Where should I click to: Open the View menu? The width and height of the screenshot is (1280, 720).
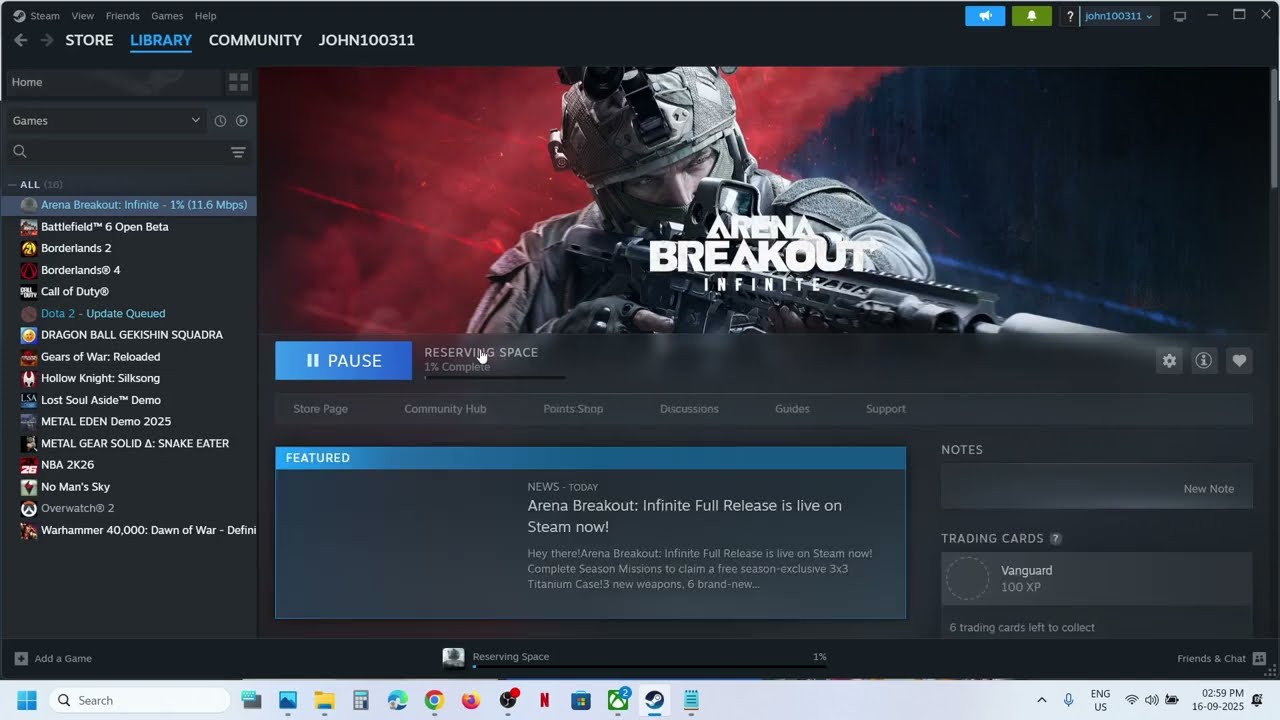pyautogui.click(x=83, y=16)
